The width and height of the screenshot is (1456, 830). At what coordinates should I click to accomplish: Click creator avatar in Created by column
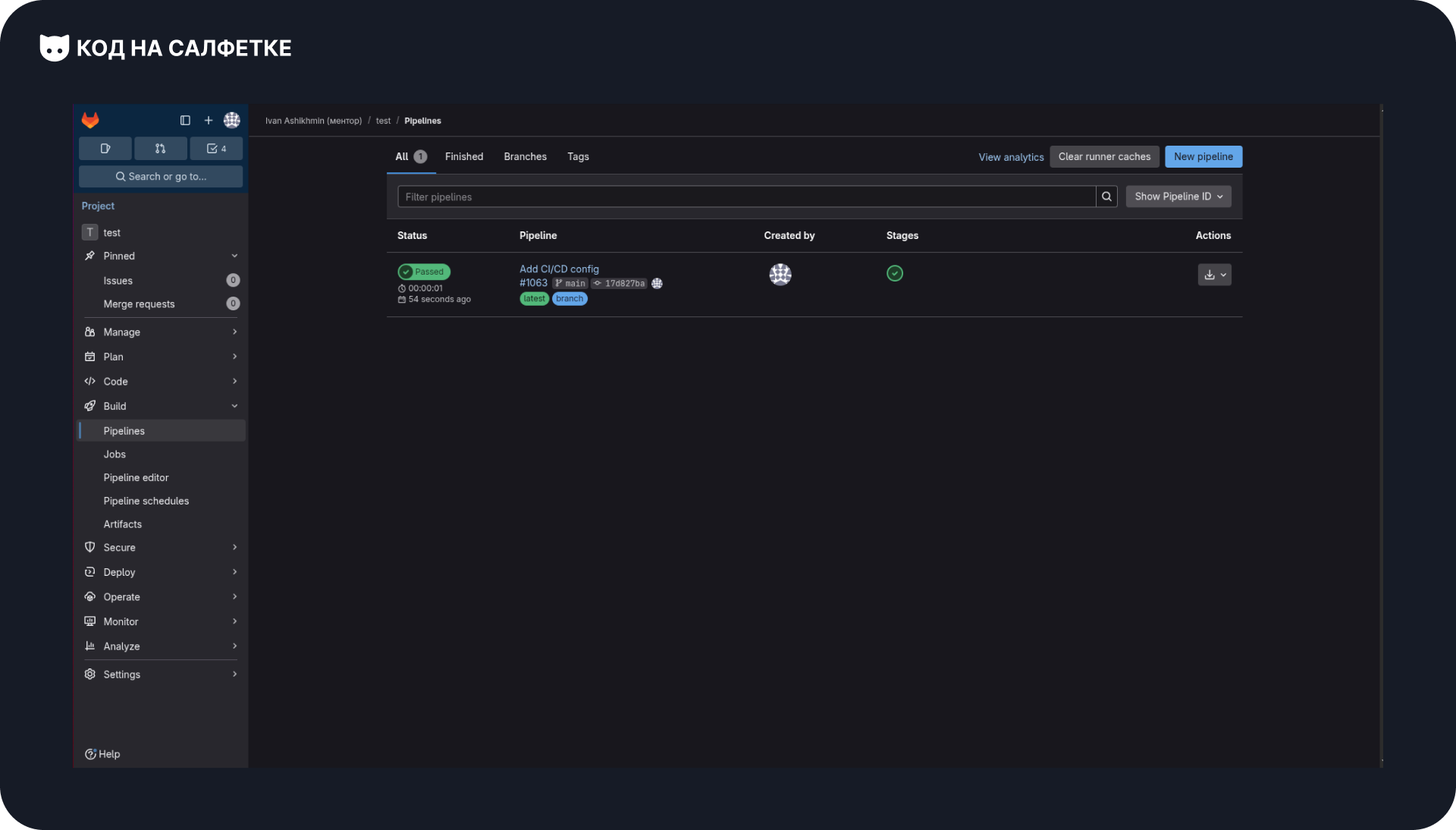pyautogui.click(x=780, y=274)
